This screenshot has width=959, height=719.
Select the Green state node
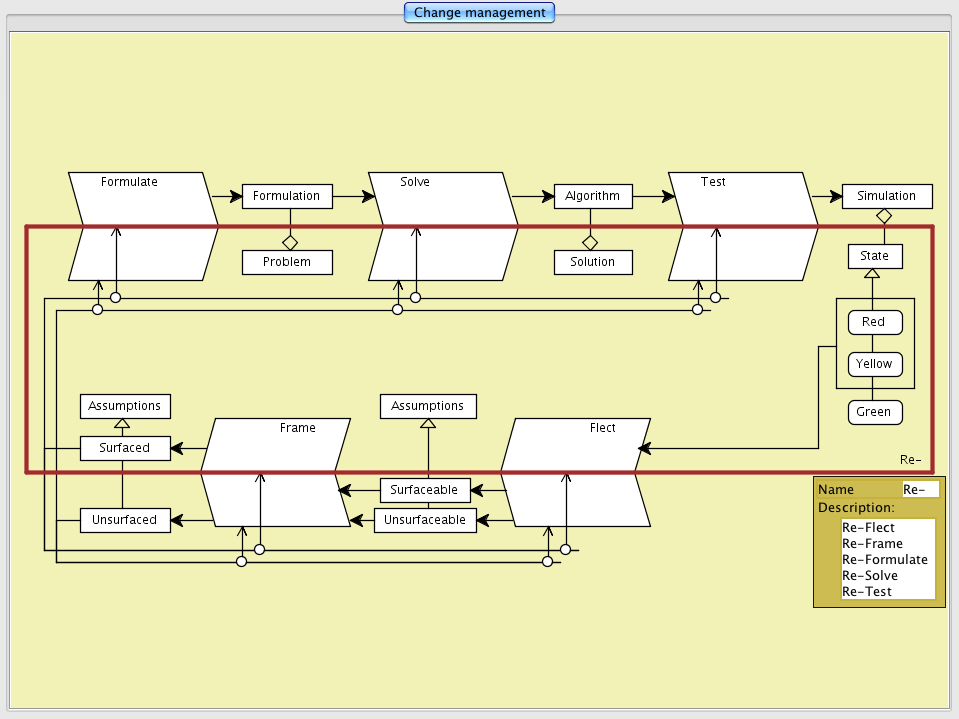(x=874, y=412)
